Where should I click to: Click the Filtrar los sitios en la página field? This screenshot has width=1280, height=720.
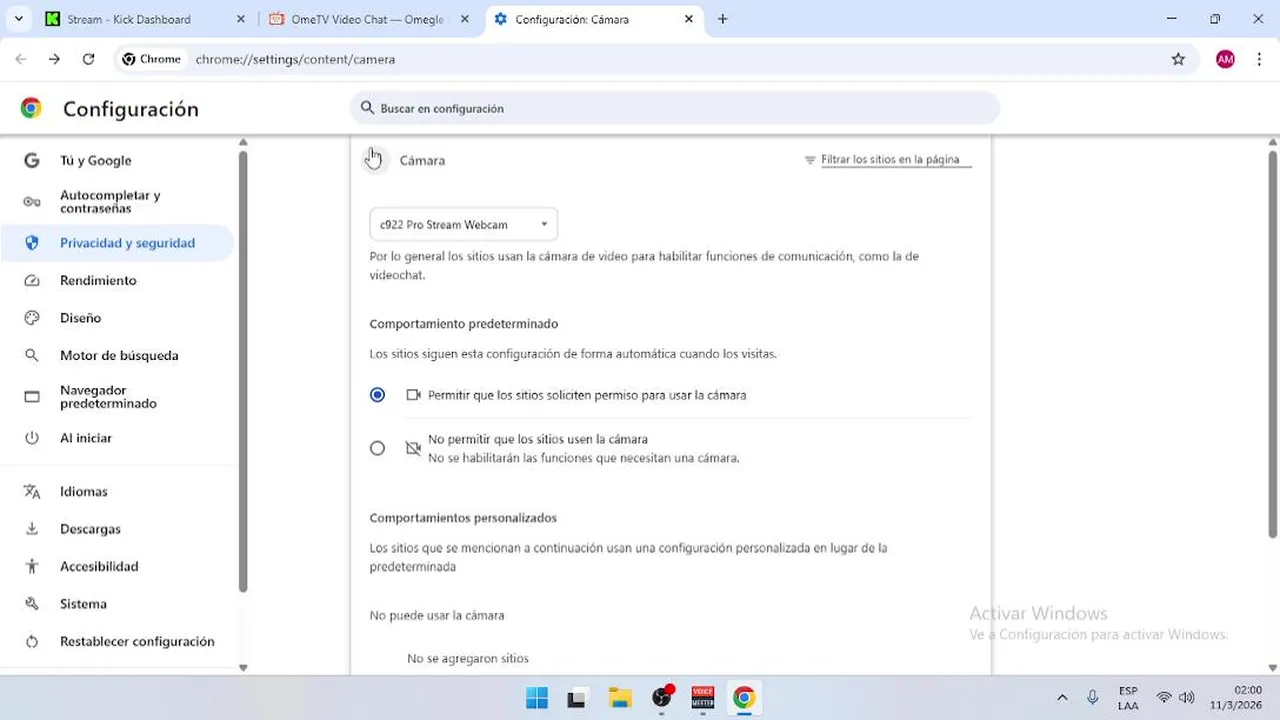click(895, 160)
